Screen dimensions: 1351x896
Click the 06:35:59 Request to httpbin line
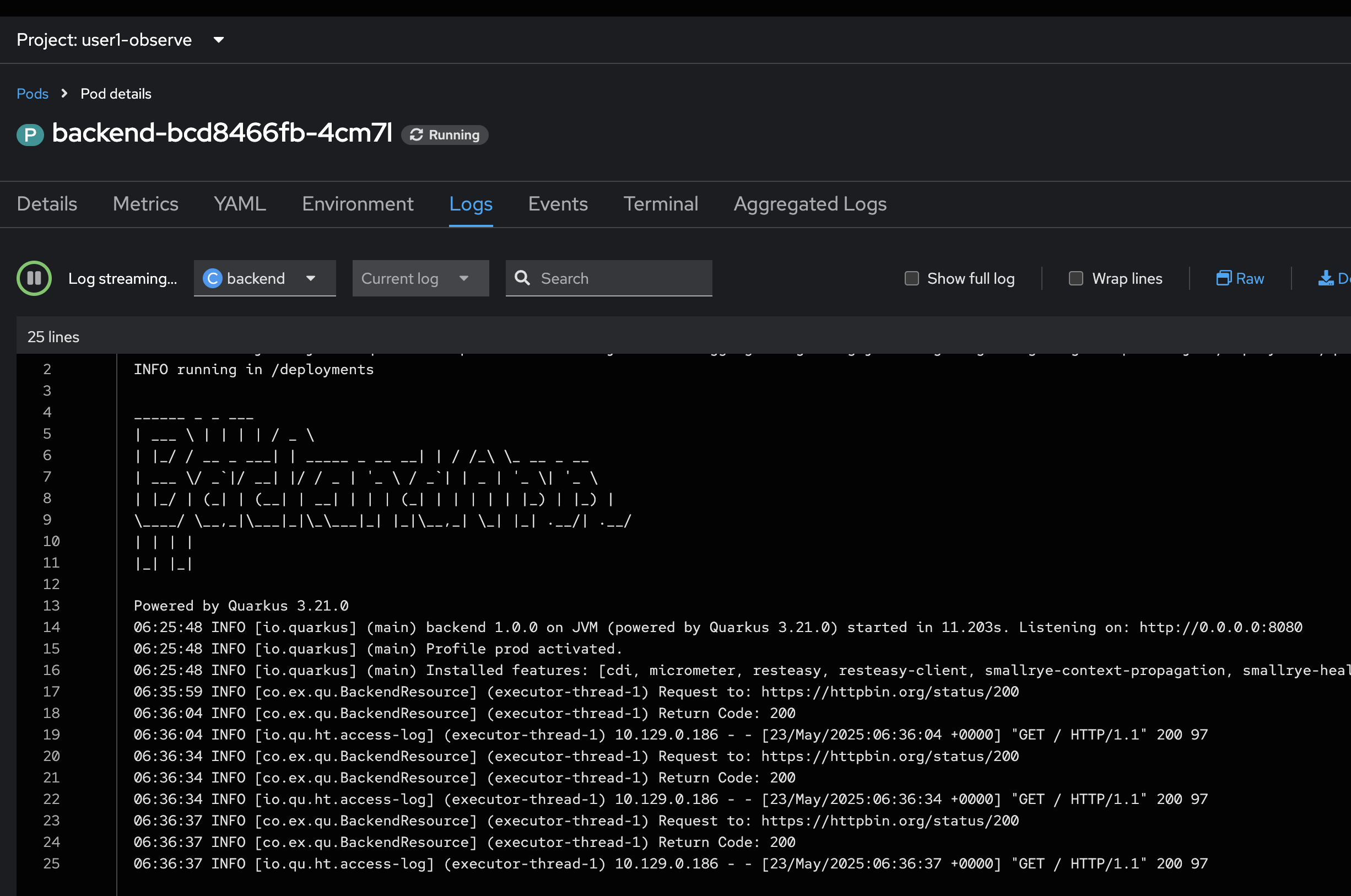(x=576, y=692)
